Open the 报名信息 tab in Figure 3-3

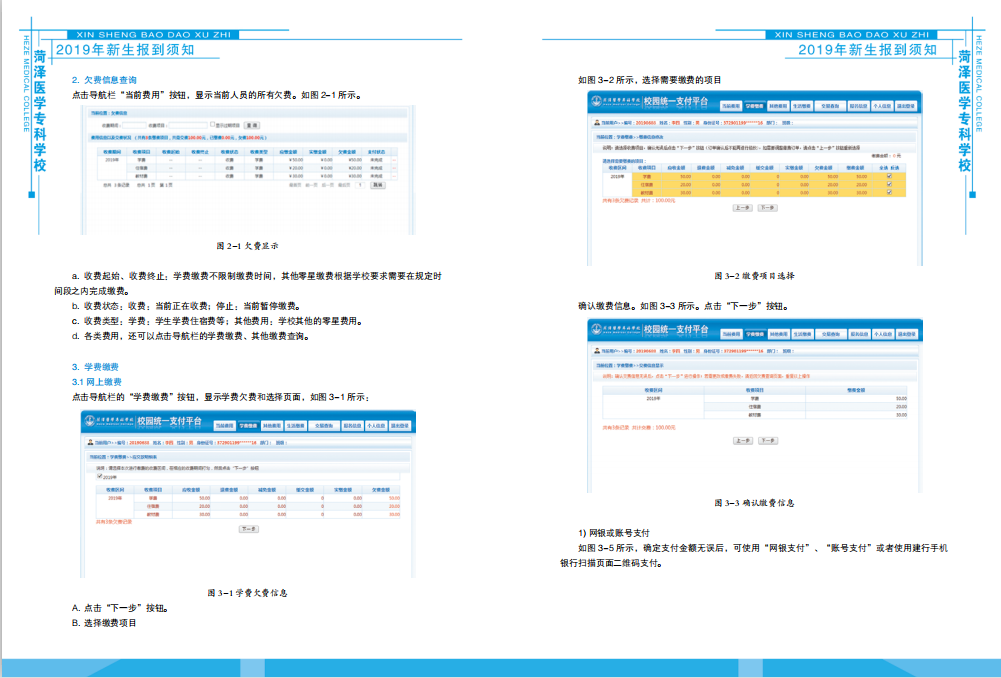(x=859, y=335)
